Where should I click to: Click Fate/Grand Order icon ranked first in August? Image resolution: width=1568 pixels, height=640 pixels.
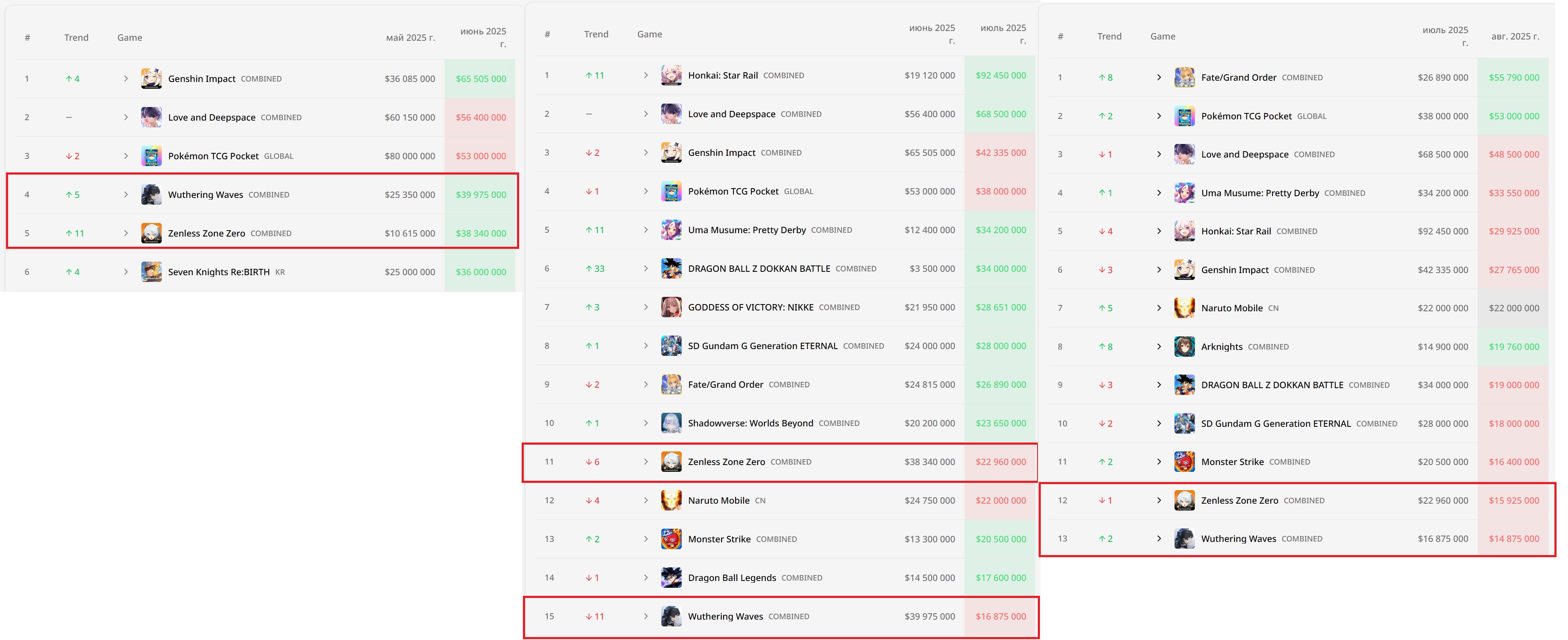click(x=1184, y=77)
